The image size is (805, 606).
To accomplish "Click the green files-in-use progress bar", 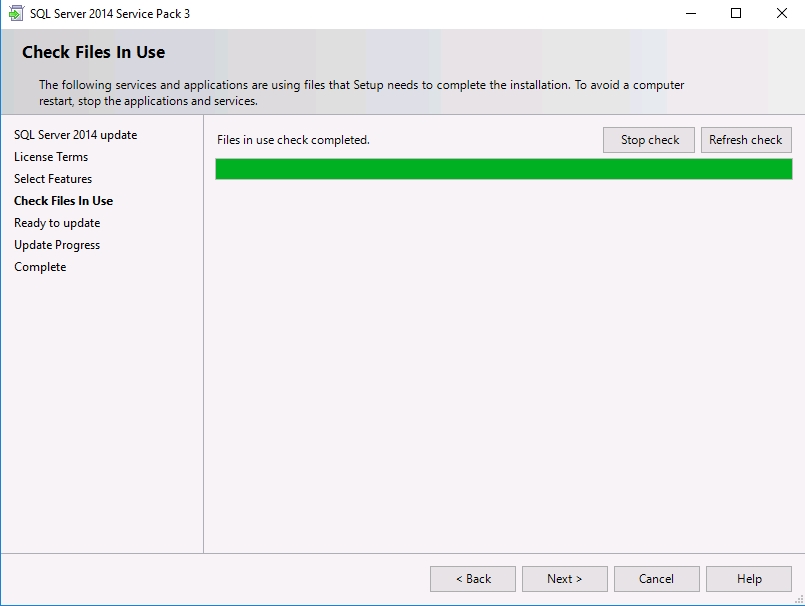I will coord(504,169).
